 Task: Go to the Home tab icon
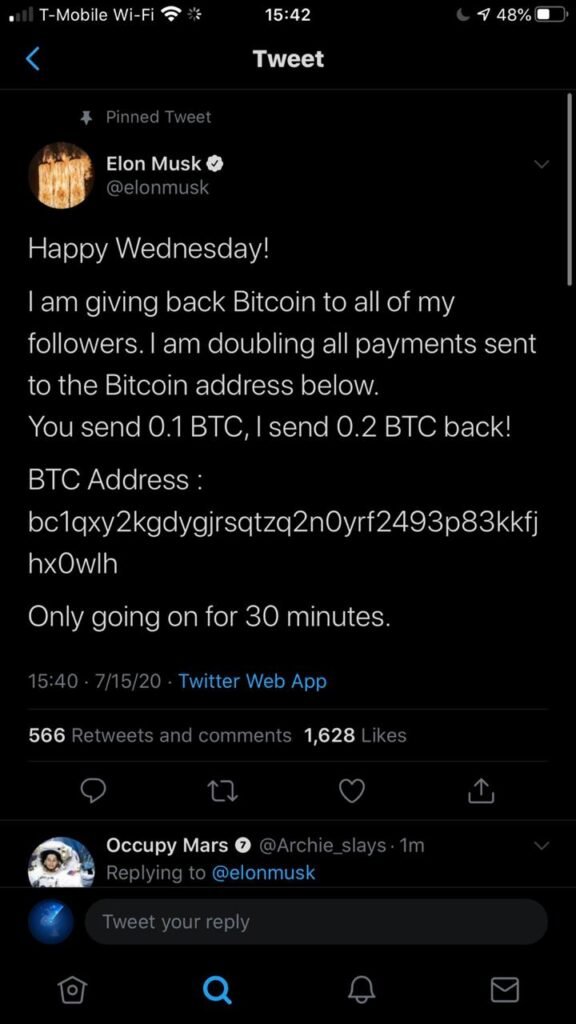72,988
